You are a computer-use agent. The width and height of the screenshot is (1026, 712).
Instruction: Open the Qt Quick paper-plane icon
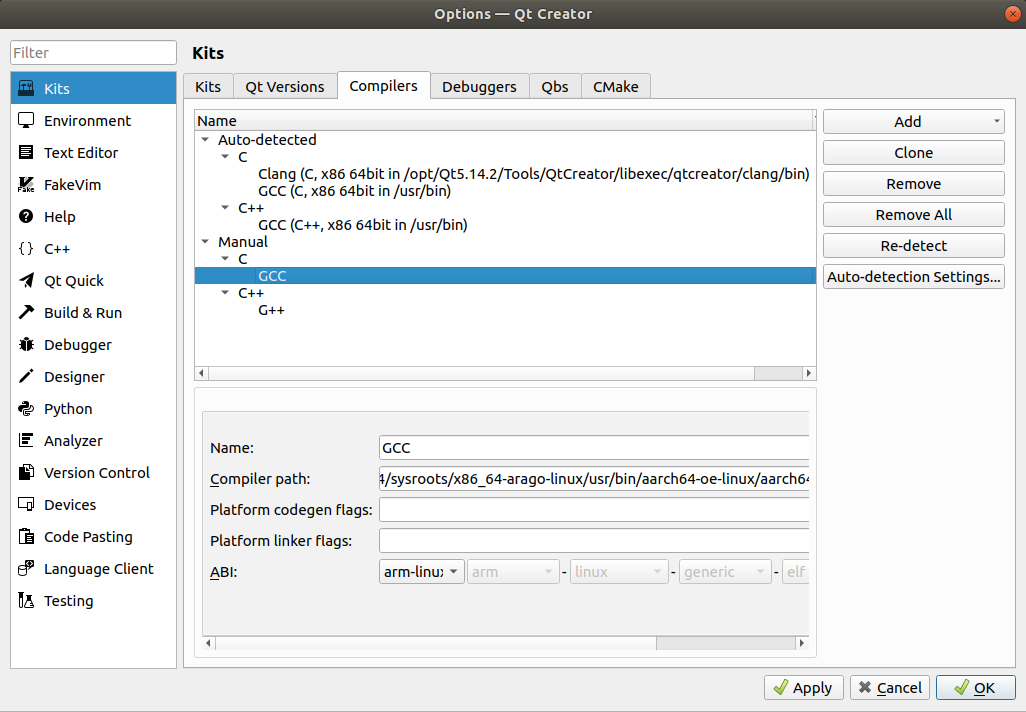click(x=27, y=281)
